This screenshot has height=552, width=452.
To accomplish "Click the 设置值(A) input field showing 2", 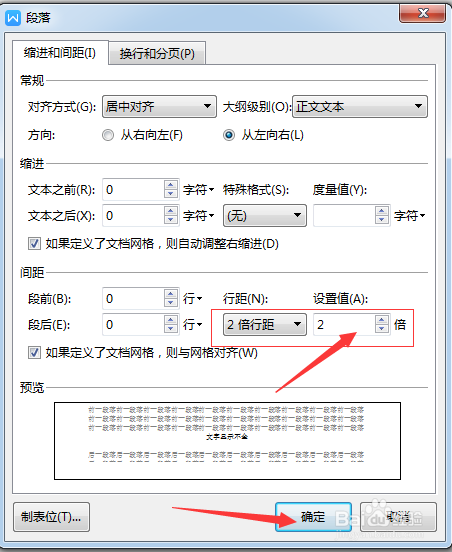I will 344,324.
